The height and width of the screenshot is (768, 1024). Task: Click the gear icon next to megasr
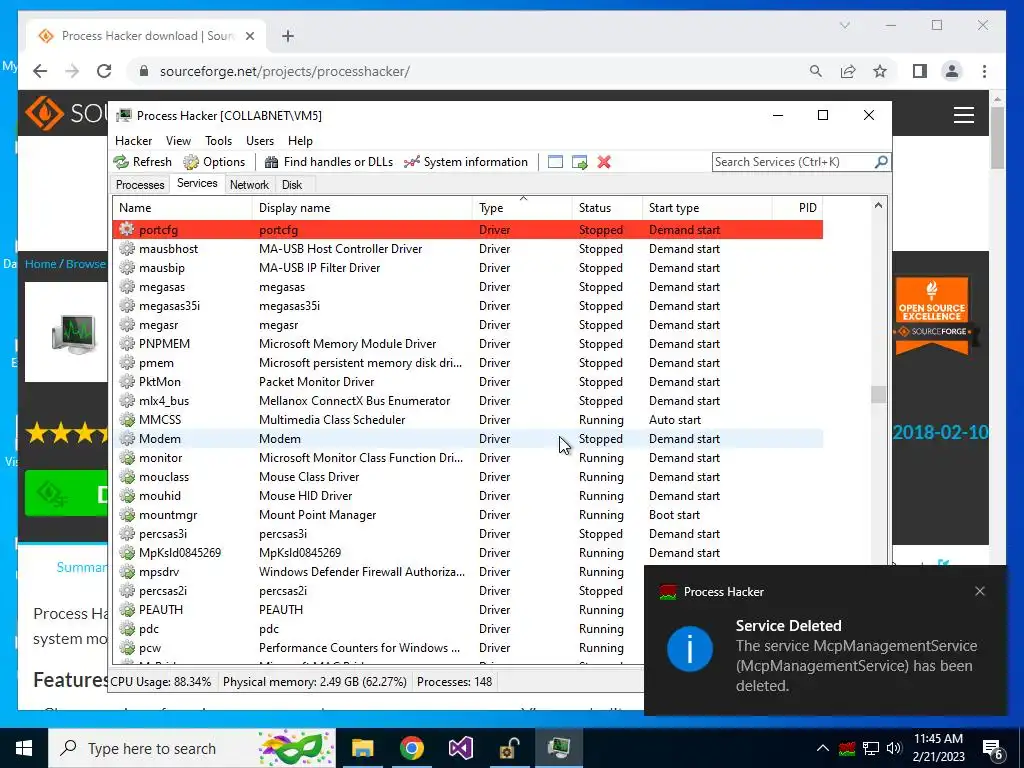127,325
